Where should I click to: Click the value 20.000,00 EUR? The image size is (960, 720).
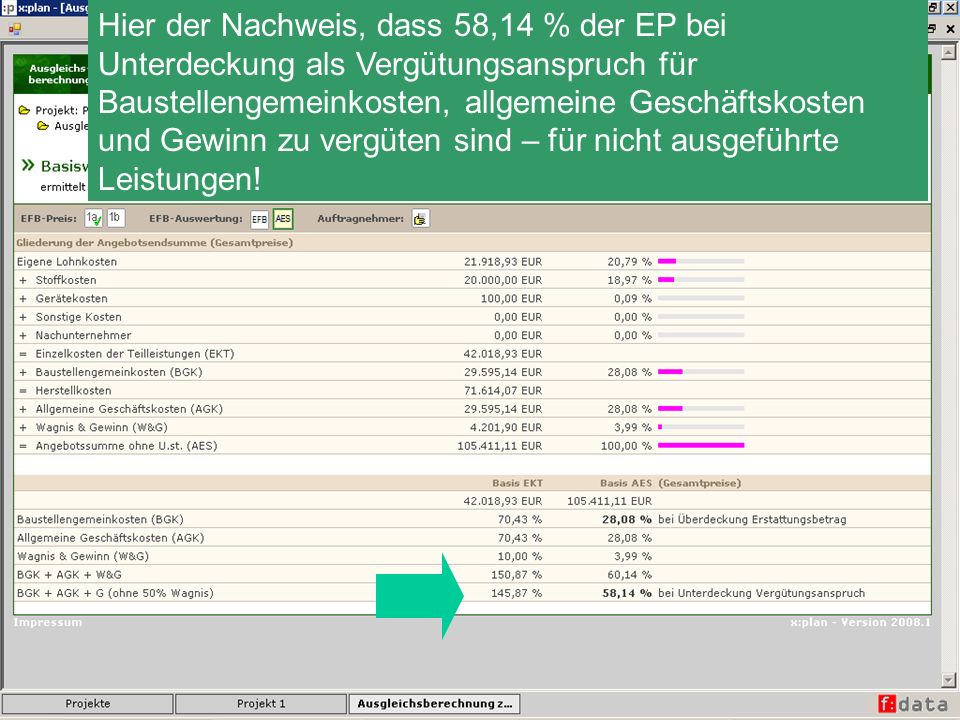pos(503,280)
